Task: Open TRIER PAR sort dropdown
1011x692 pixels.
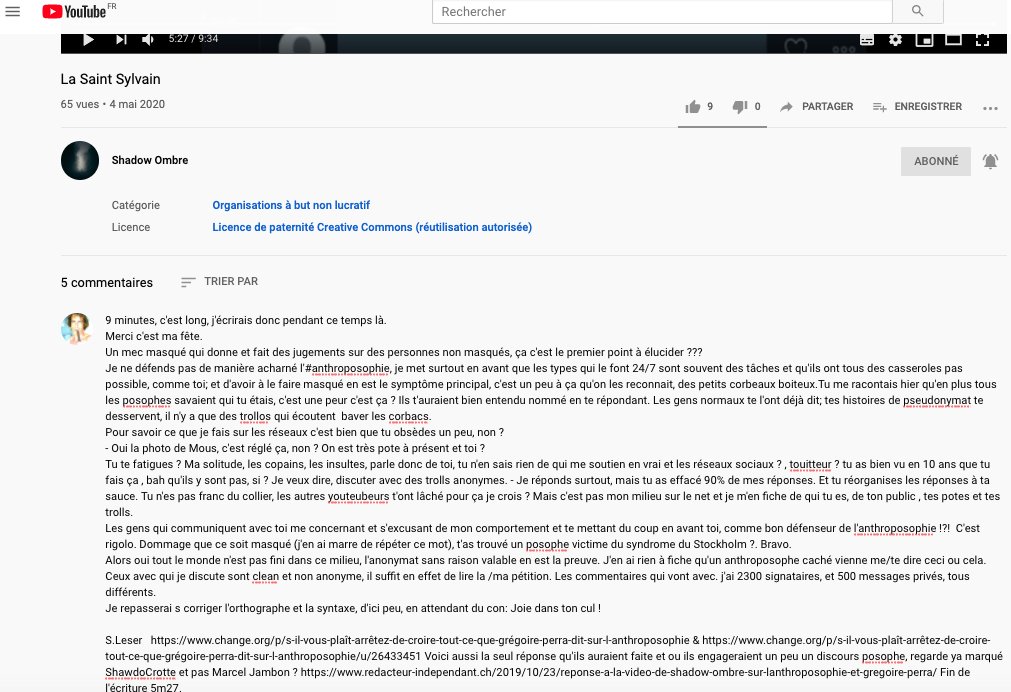Action: tap(220, 282)
